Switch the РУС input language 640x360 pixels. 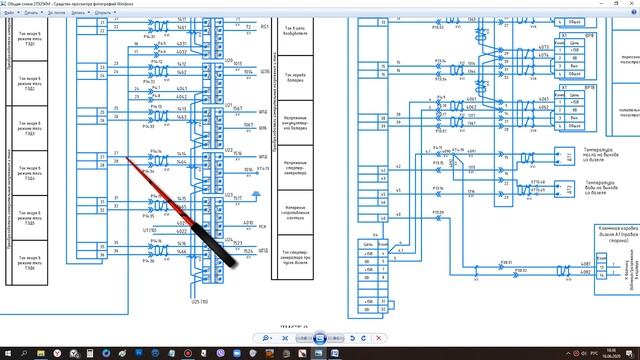click(594, 353)
